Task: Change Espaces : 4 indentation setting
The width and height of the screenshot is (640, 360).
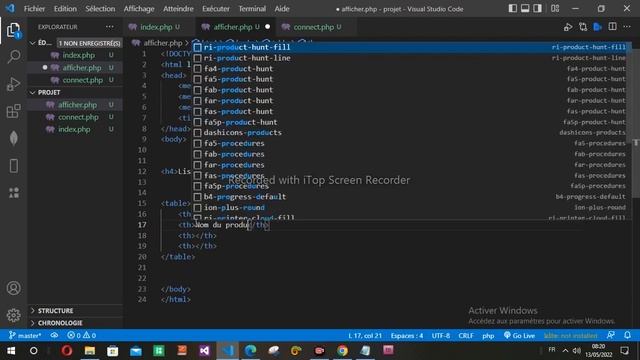Action: click(407, 336)
